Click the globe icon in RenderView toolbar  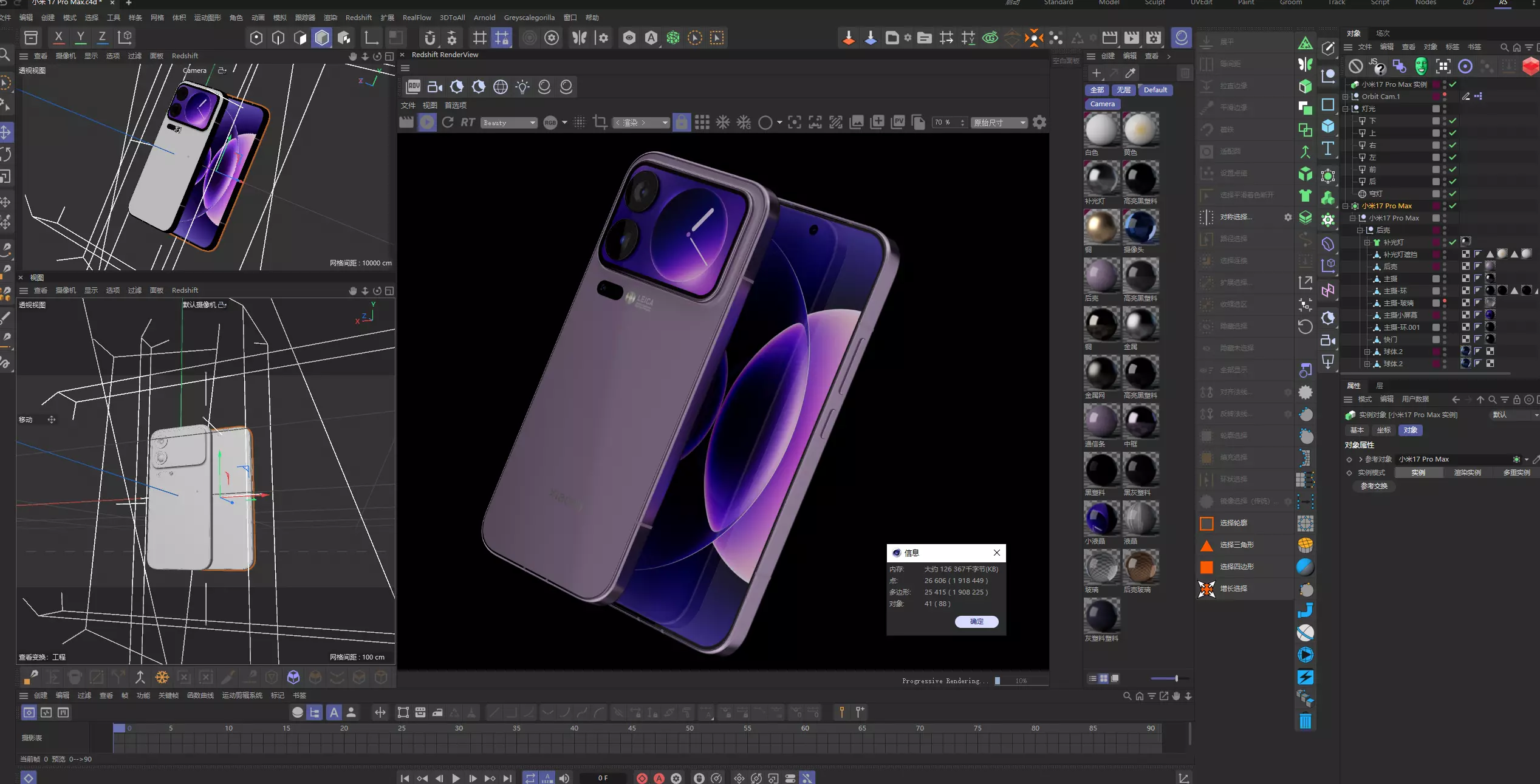coord(501,87)
